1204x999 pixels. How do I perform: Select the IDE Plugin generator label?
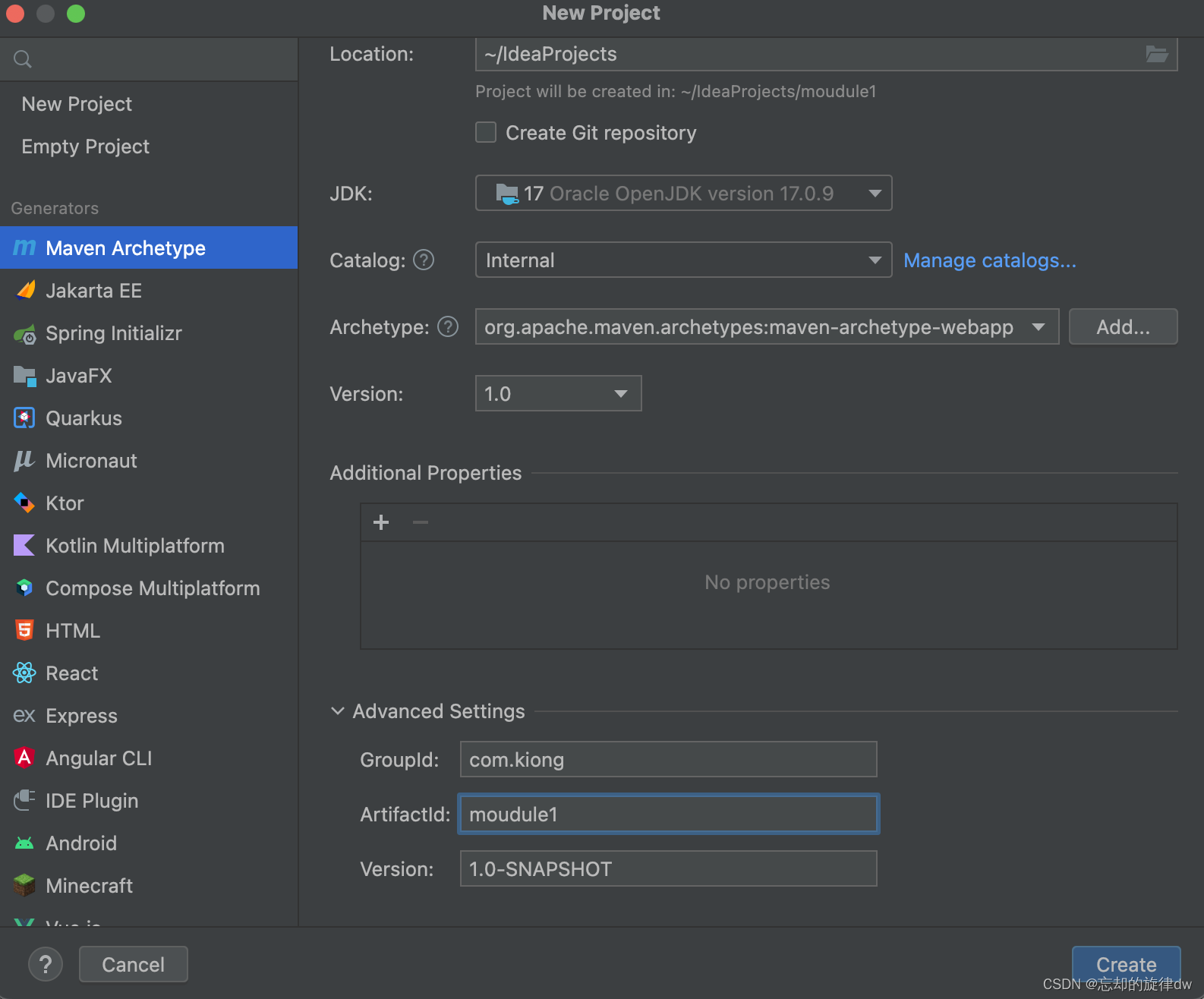coord(92,801)
